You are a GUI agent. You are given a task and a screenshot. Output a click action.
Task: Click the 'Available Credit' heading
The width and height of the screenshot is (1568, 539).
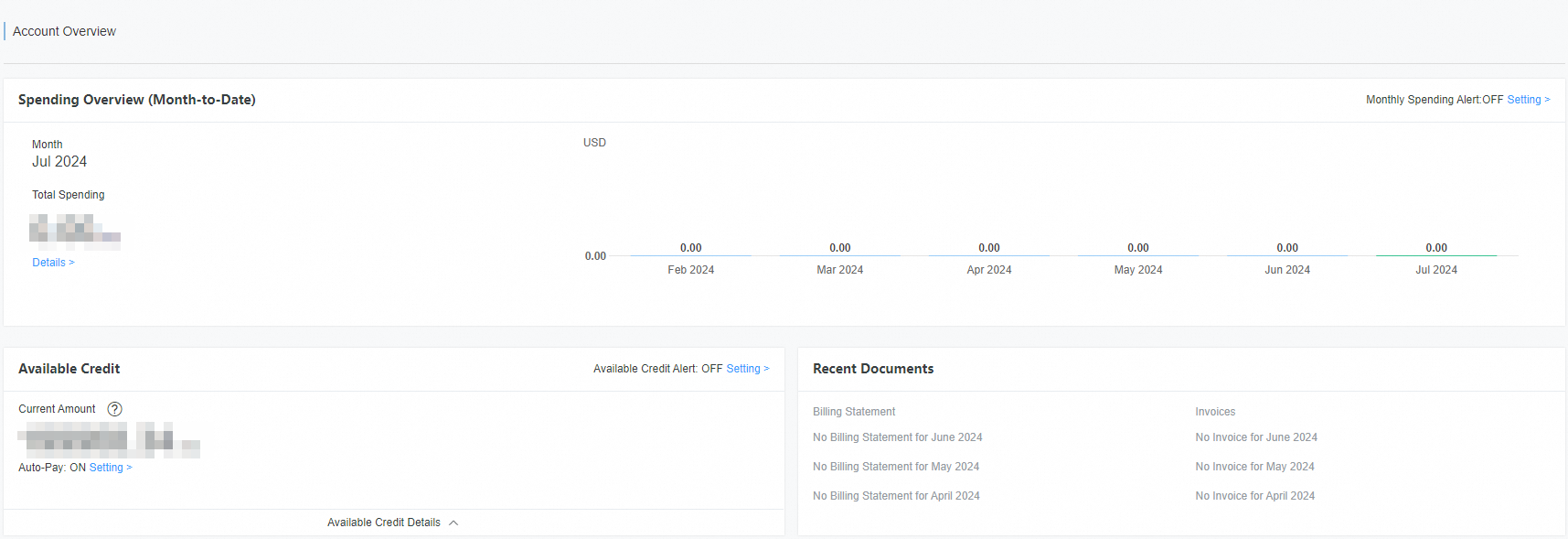69,369
